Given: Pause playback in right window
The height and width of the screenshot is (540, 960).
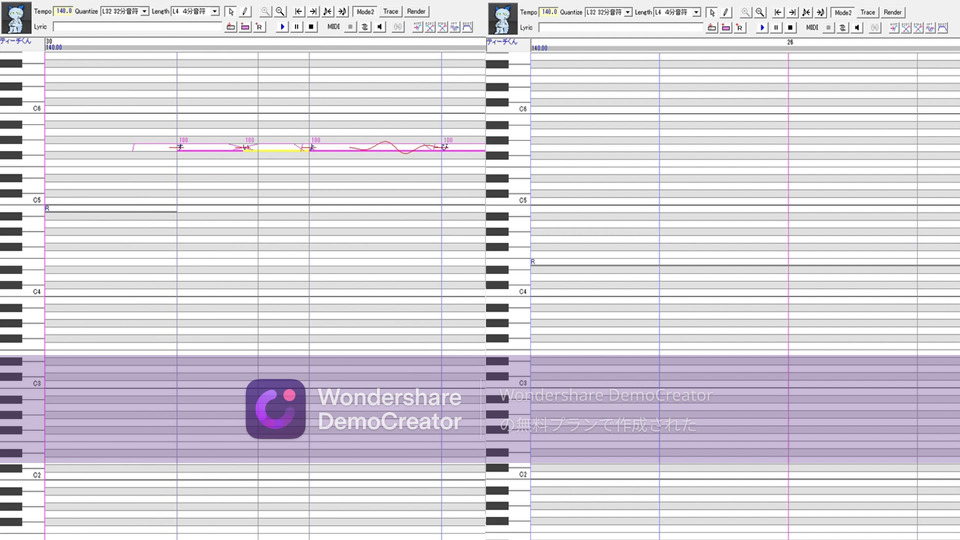Looking at the screenshot, I should (776, 28).
